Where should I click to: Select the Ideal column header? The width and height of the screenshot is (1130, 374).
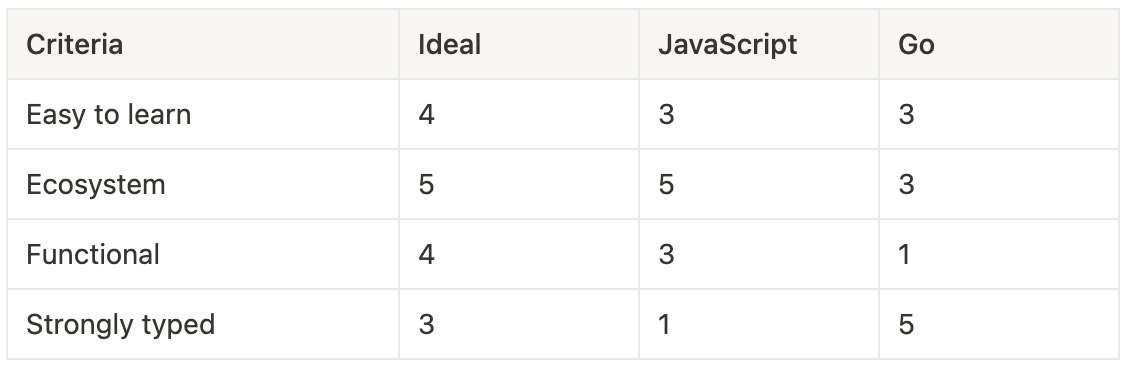pyautogui.click(x=519, y=44)
